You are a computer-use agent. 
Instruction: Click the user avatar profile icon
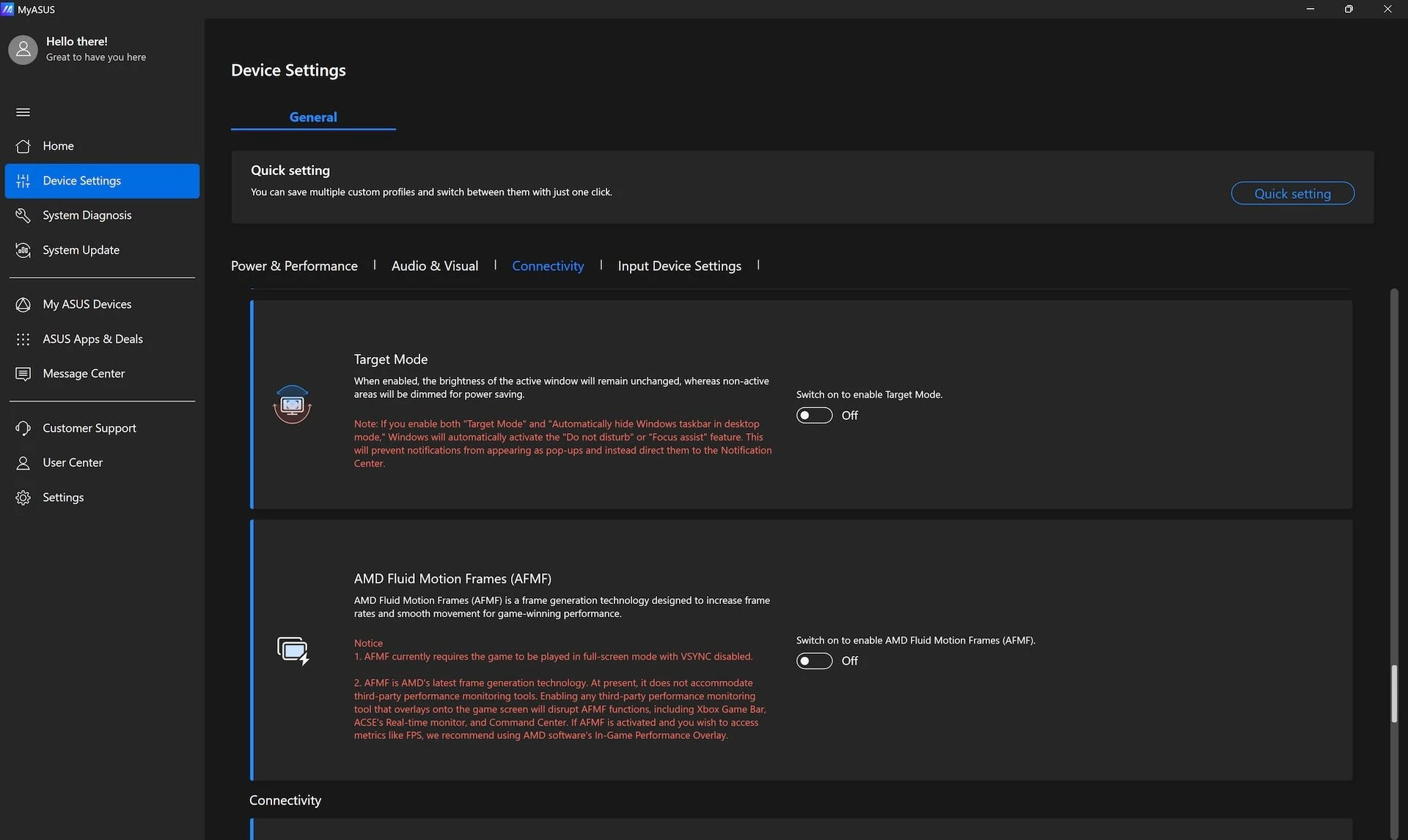click(23, 49)
